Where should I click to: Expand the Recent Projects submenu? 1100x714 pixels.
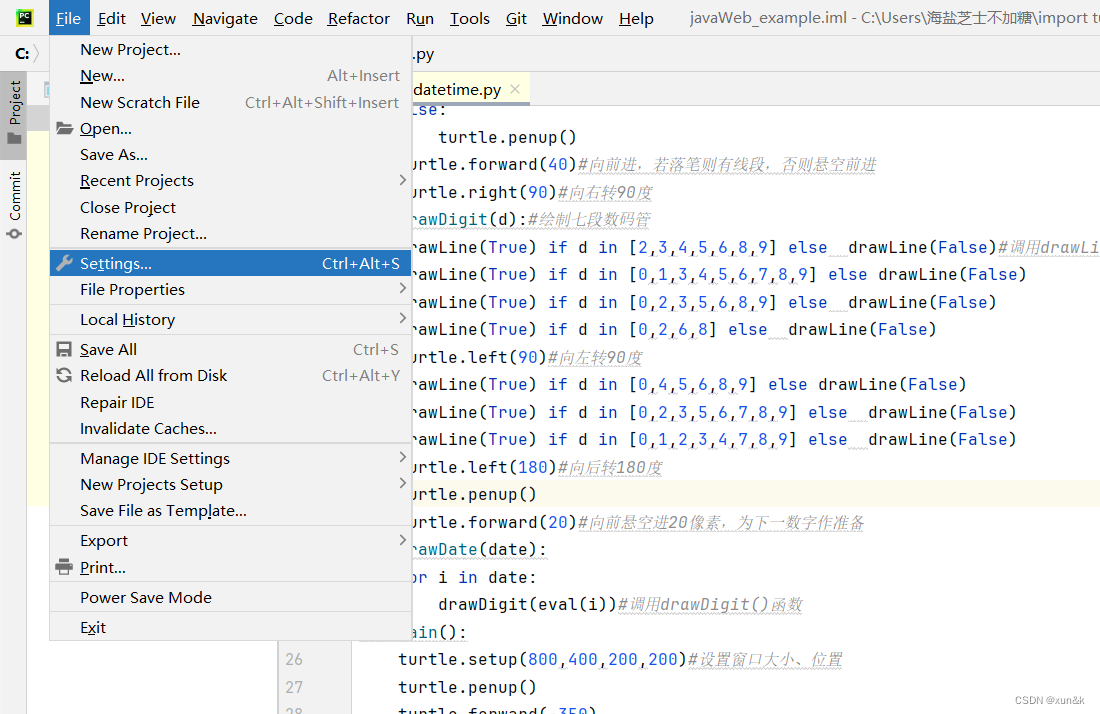137,180
